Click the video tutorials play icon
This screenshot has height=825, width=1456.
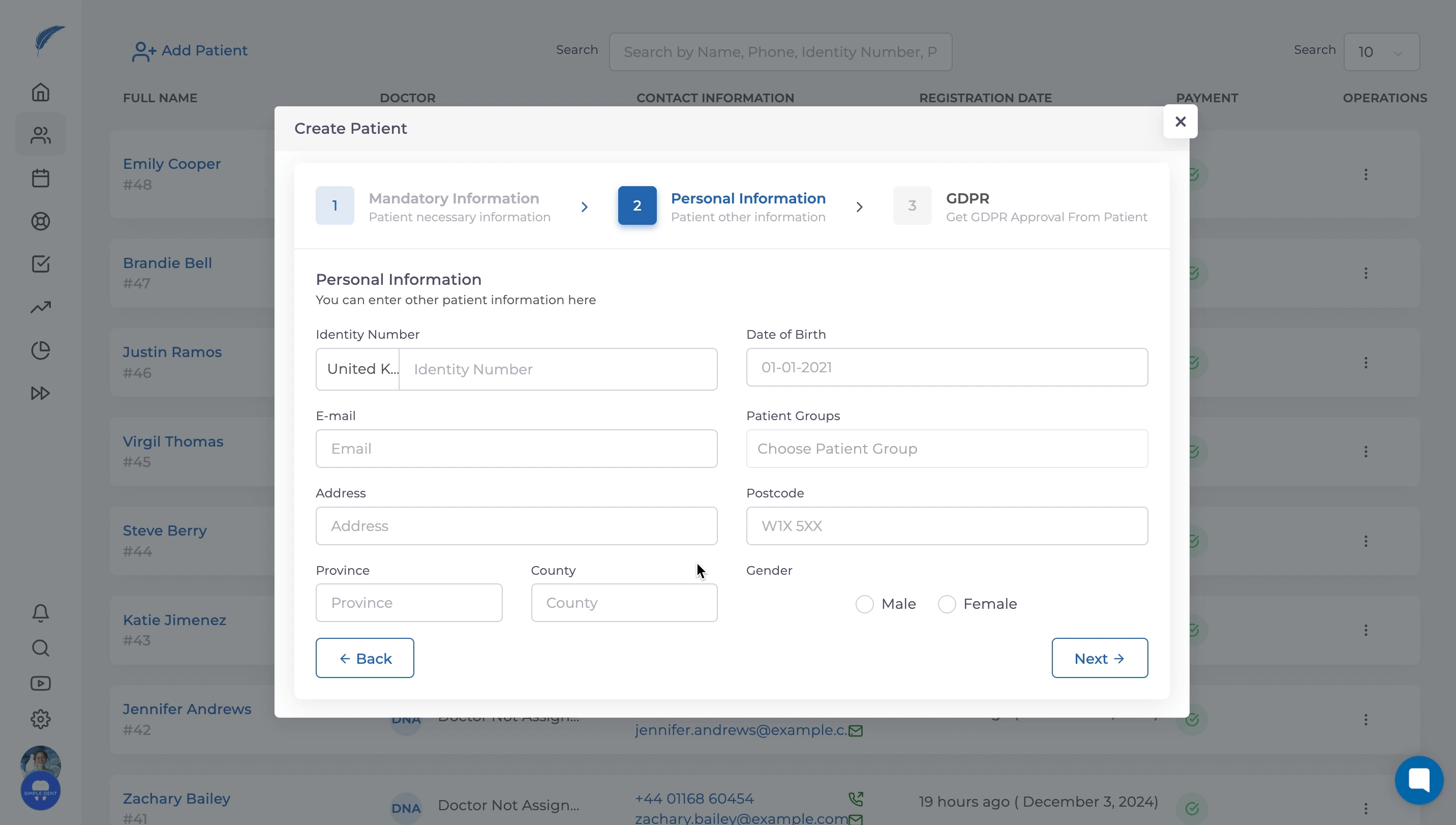click(40, 683)
